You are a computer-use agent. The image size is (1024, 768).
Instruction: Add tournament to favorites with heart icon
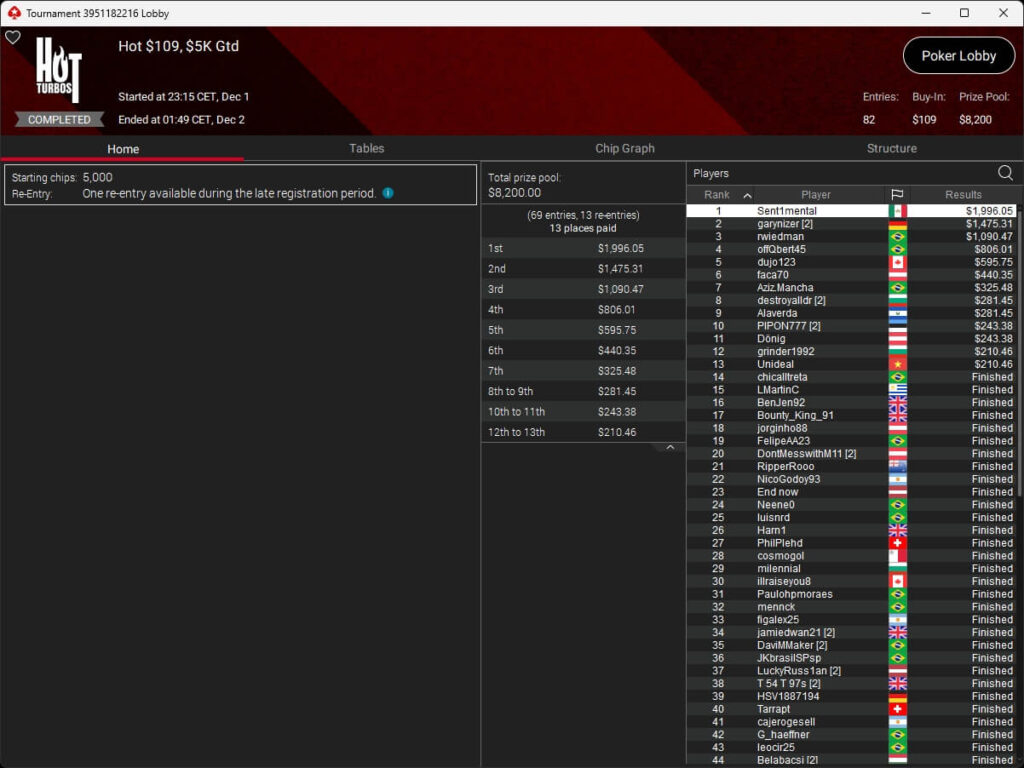(13, 37)
